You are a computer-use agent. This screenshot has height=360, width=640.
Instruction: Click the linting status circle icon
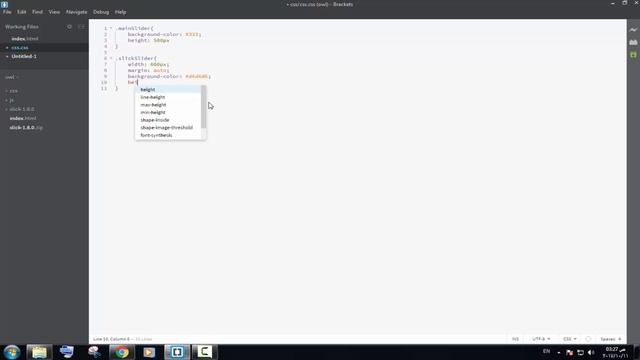588,339
